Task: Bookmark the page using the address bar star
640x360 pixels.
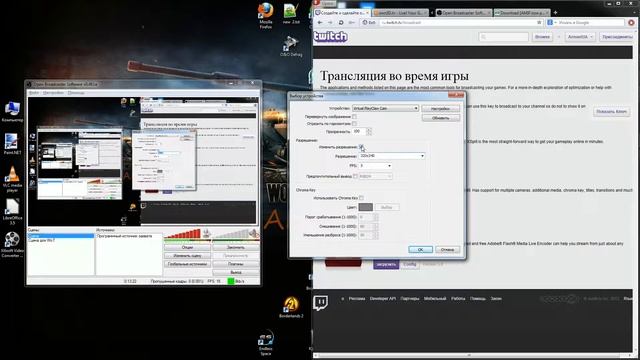Action: tap(539, 22)
